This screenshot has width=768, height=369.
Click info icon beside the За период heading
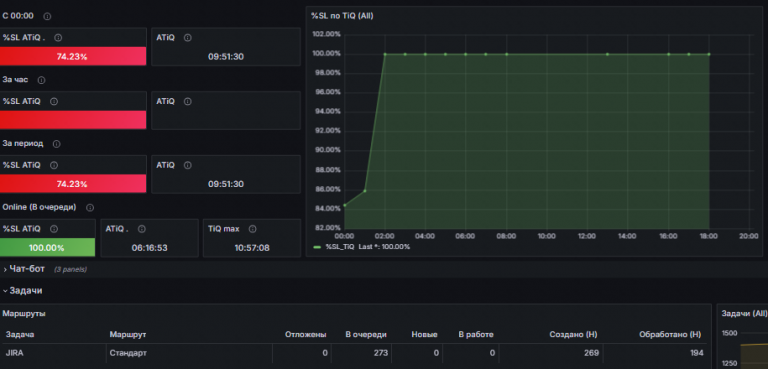[56, 144]
